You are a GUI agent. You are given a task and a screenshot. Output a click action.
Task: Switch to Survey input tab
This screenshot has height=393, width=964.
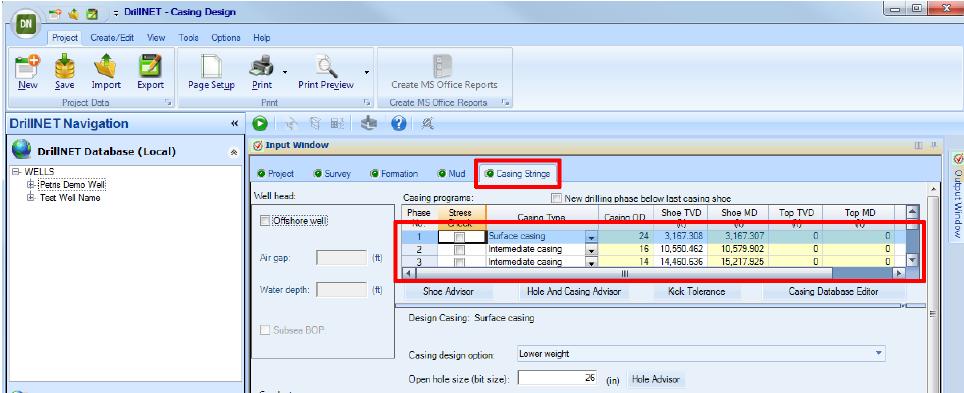[x=332, y=174]
